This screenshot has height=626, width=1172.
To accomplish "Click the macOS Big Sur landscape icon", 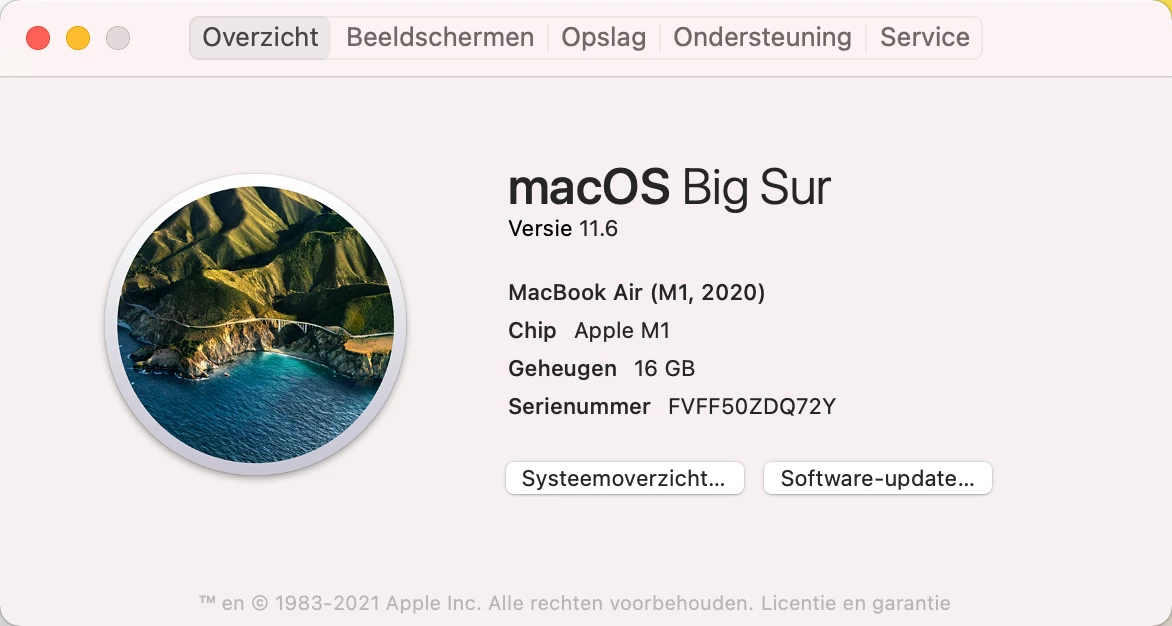I will point(256,324).
